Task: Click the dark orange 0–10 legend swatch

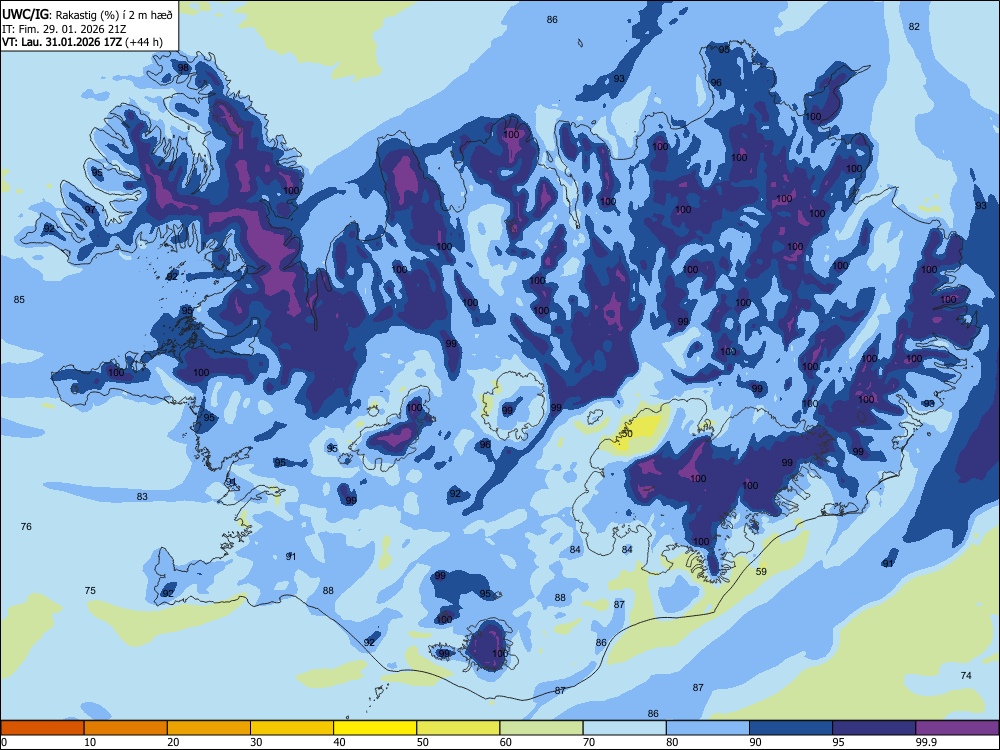Action: click(x=42, y=728)
